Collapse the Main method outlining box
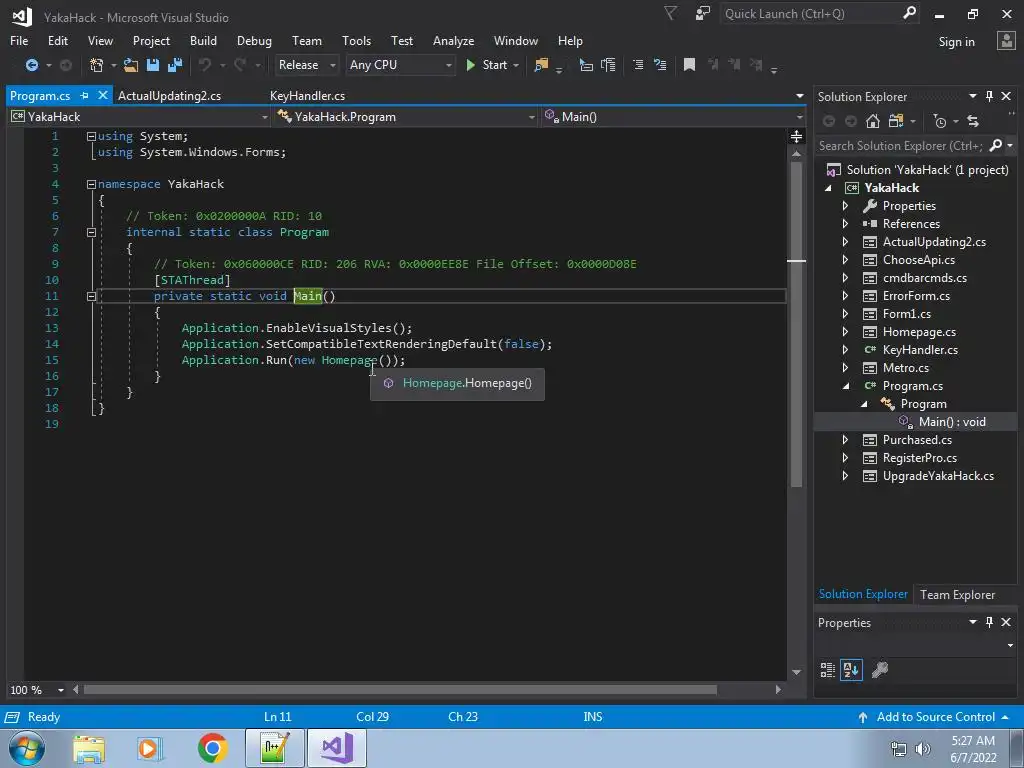The height and width of the screenshot is (768, 1024). coord(91,296)
